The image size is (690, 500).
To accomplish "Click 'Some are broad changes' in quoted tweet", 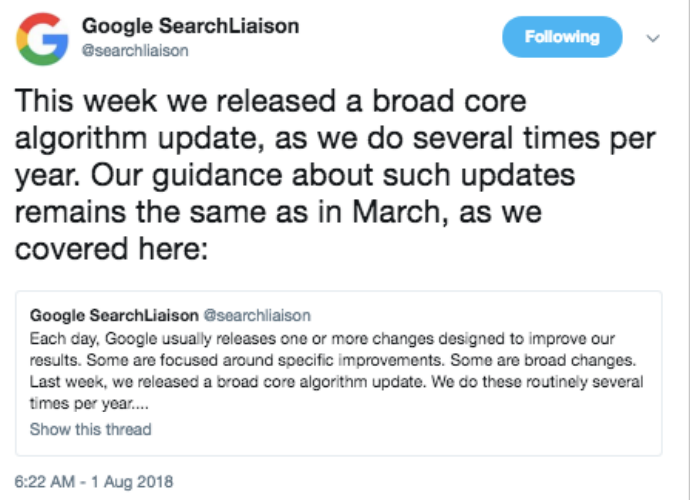I will point(543,360).
